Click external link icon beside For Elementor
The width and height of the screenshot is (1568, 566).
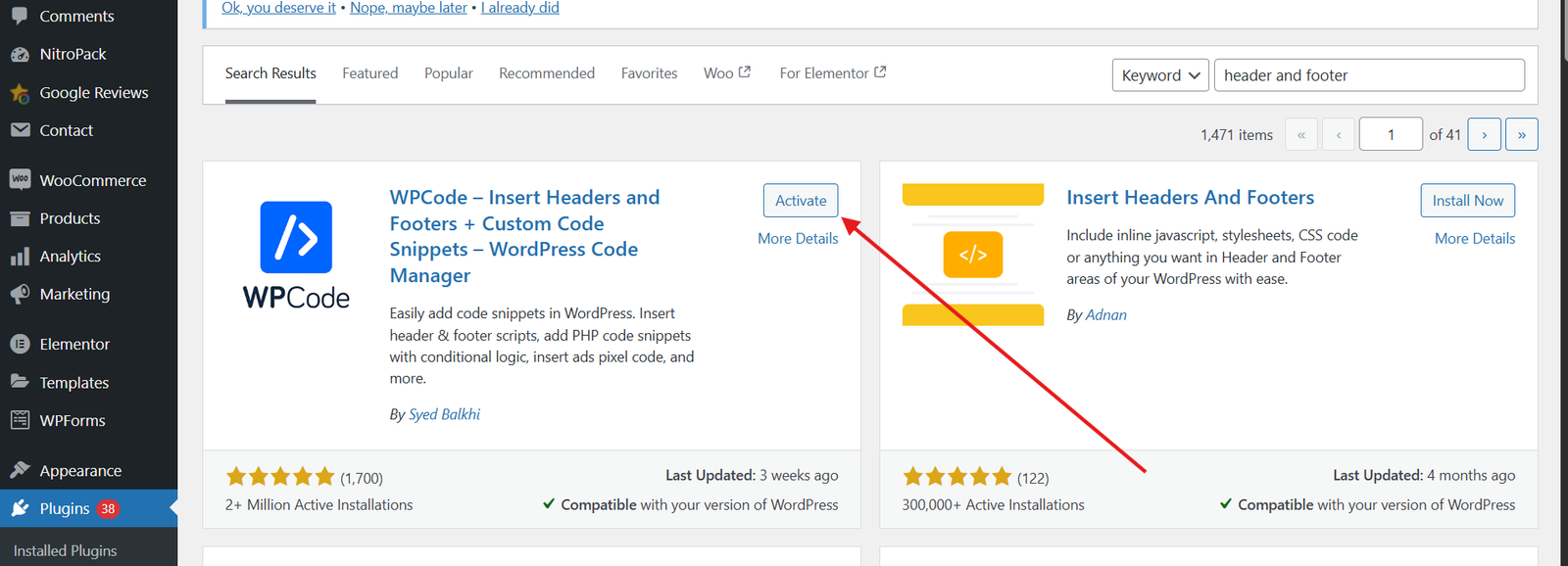tap(880, 71)
